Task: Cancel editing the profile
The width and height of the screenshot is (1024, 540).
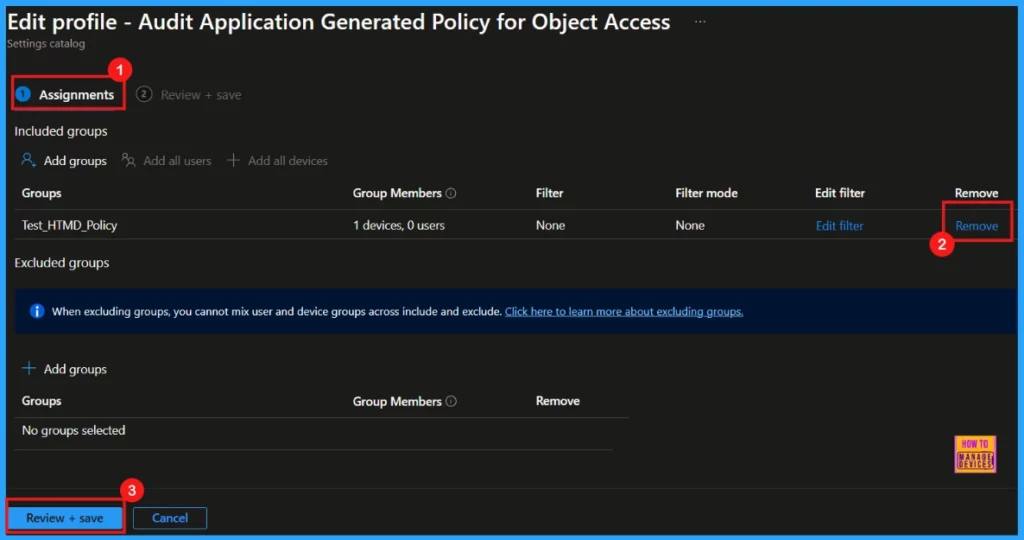Action: 170,518
